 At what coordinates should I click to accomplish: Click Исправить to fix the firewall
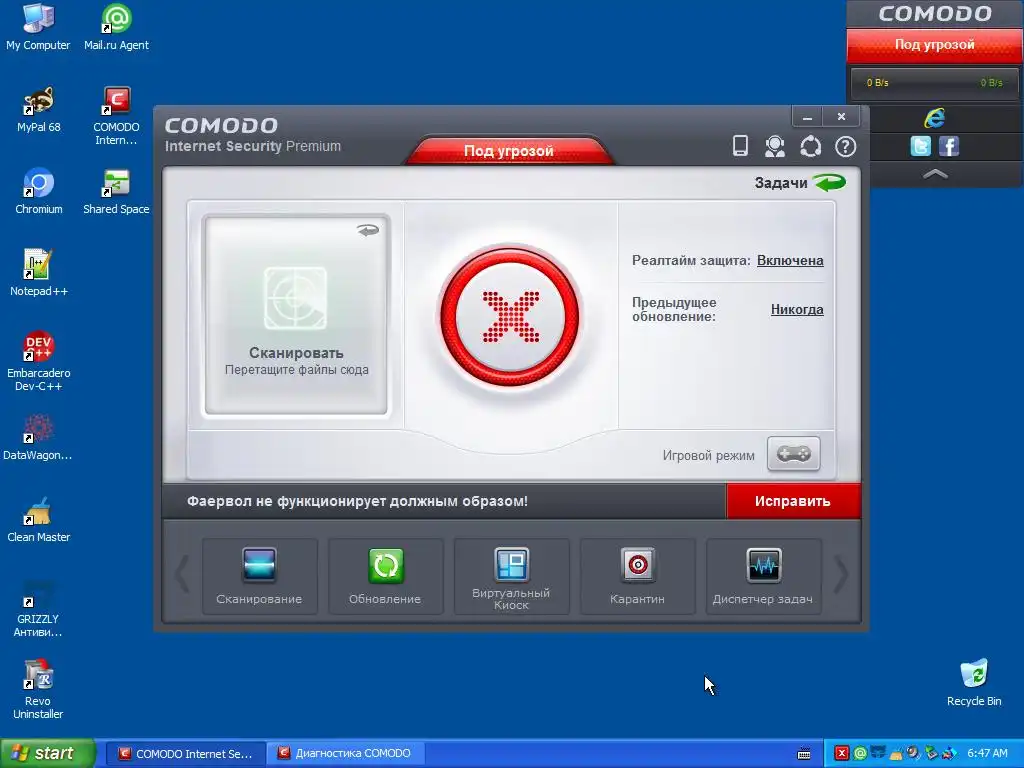pyautogui.click(x=793, y=501)
